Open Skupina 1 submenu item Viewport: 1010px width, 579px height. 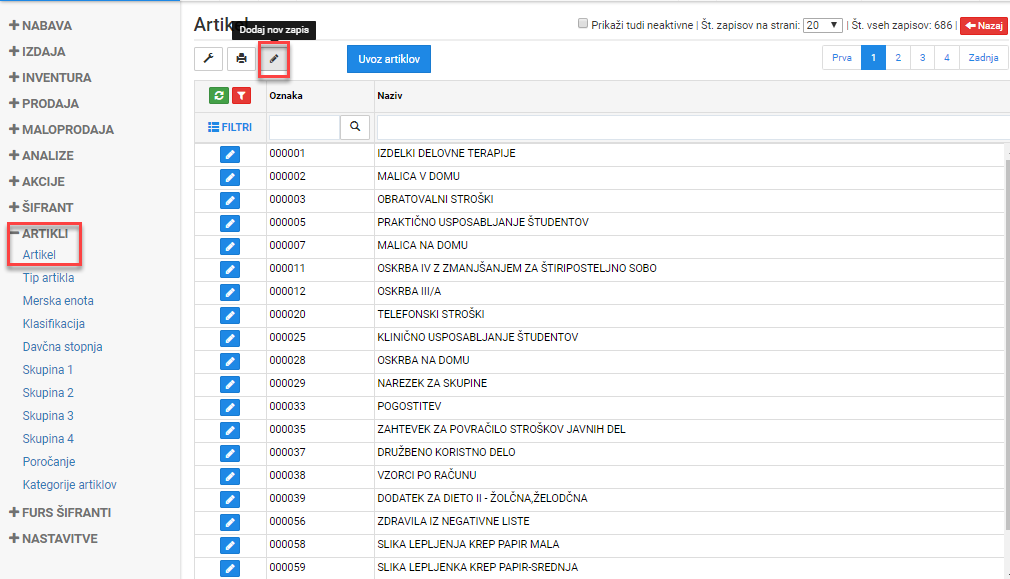point(48,370)
